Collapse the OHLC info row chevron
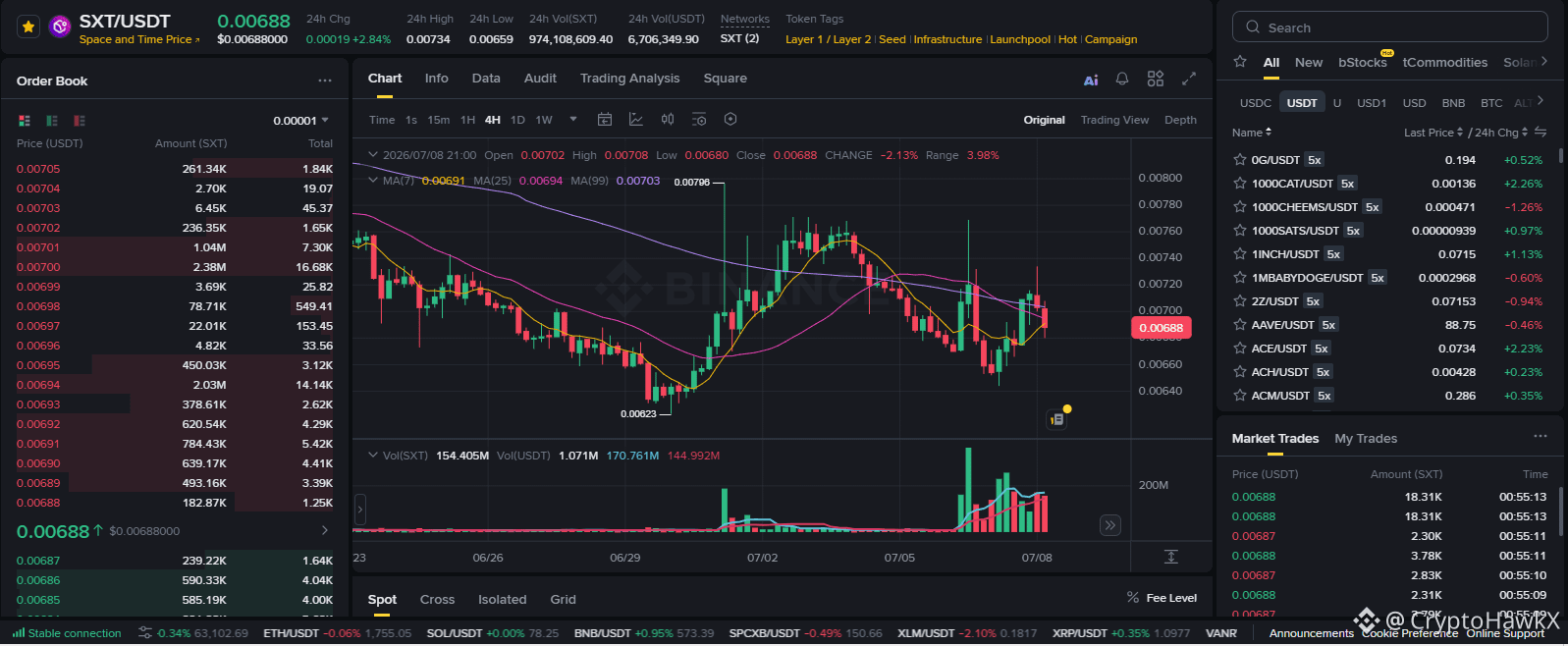 click(x=373, y=155)
